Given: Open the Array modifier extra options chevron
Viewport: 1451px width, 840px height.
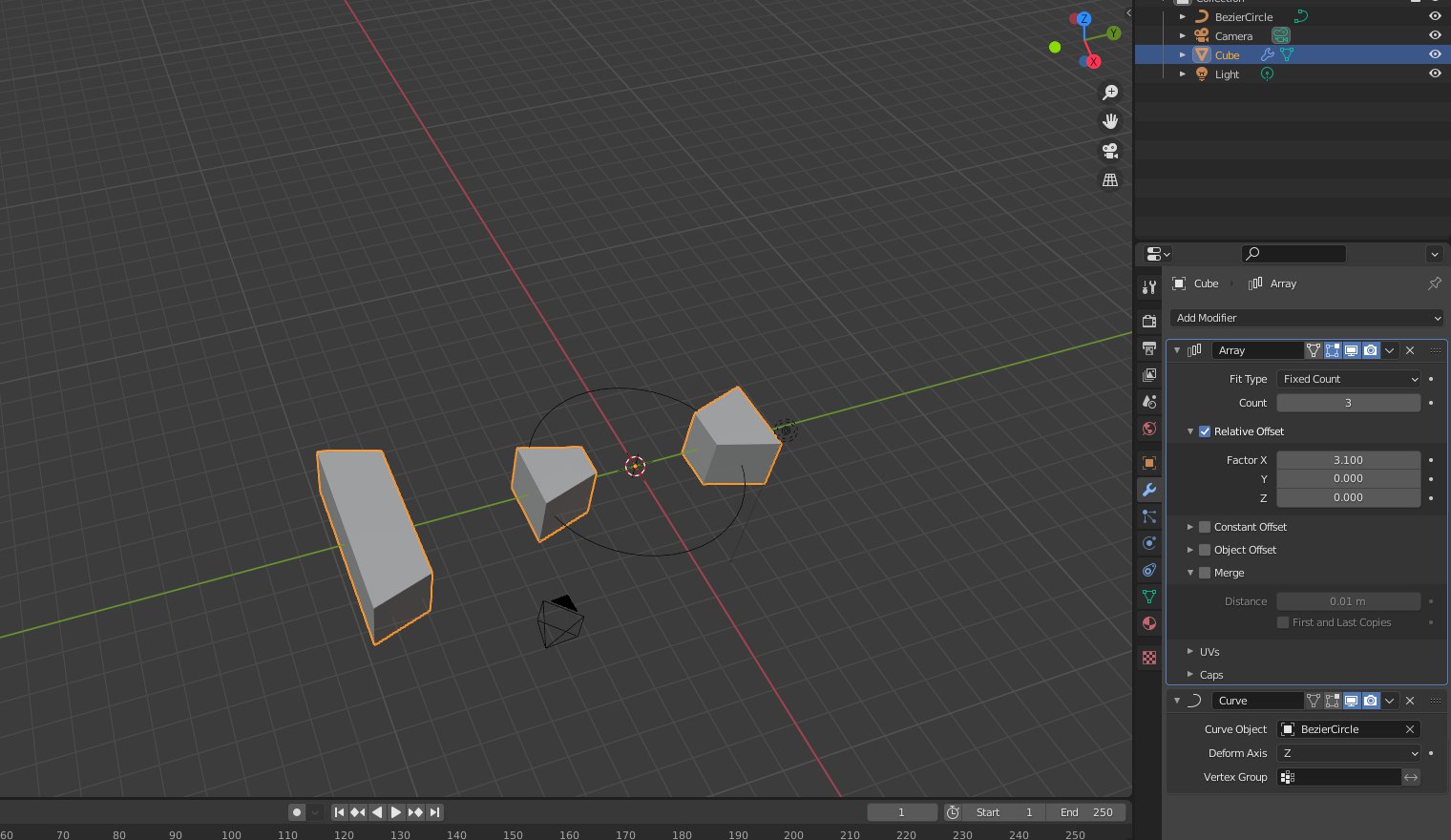Looking at the screenshot, I should point(1390,350).
